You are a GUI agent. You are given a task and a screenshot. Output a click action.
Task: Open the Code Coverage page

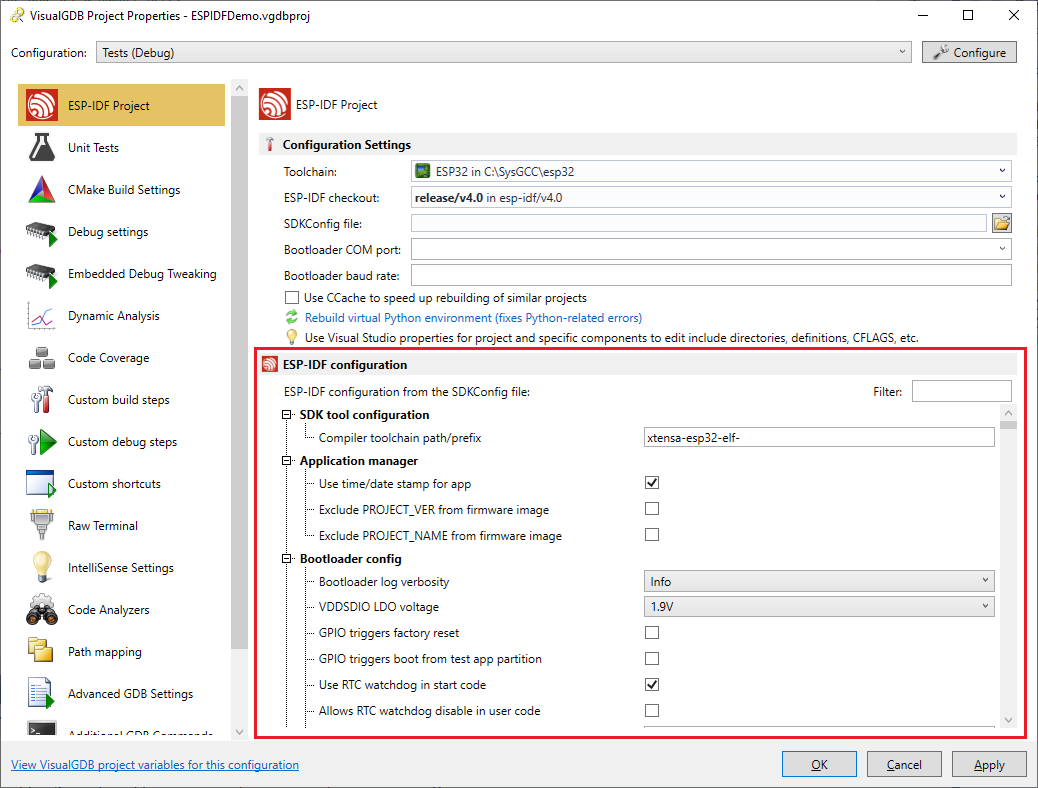pos(122,358)
